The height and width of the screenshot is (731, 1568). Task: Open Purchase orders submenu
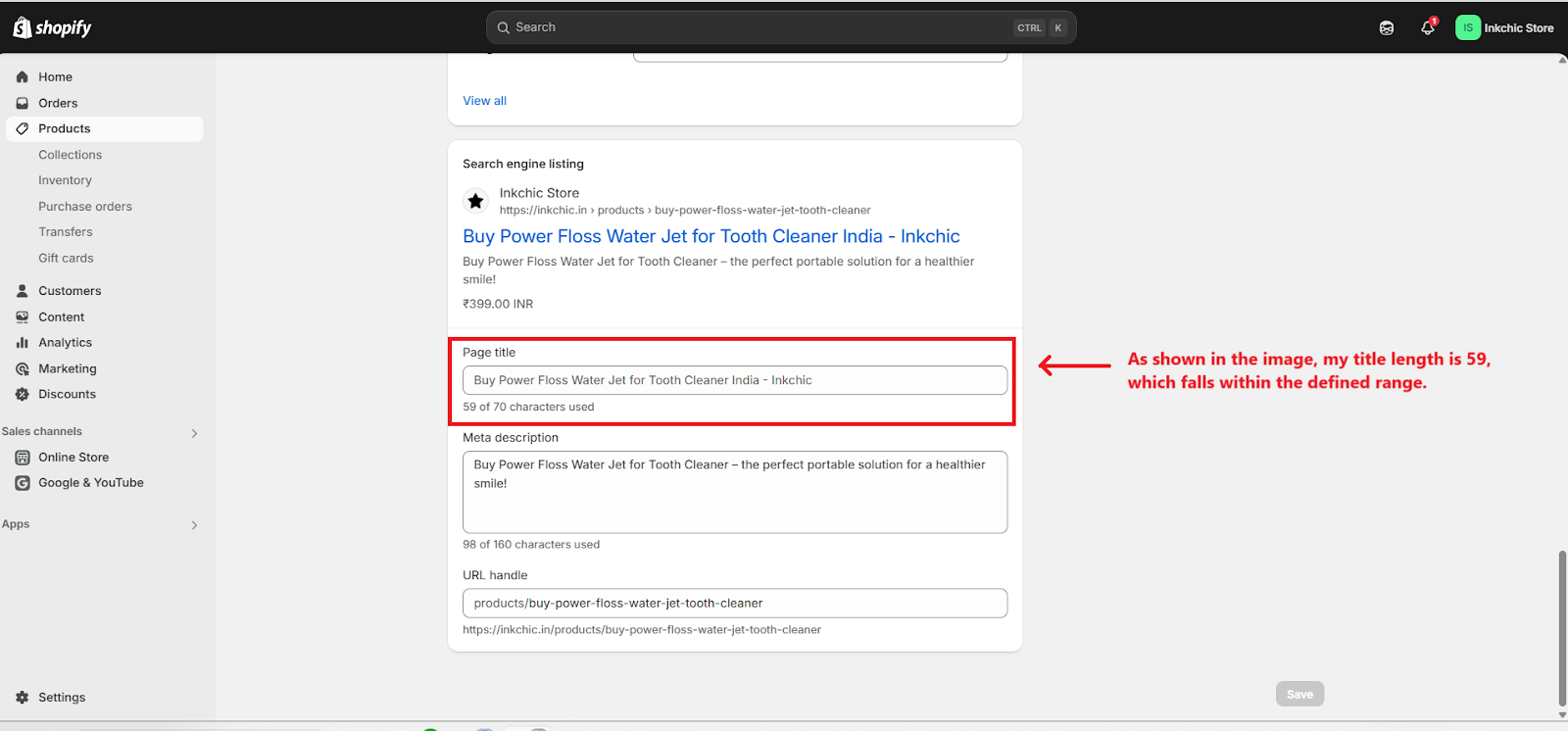click(85, 207)
